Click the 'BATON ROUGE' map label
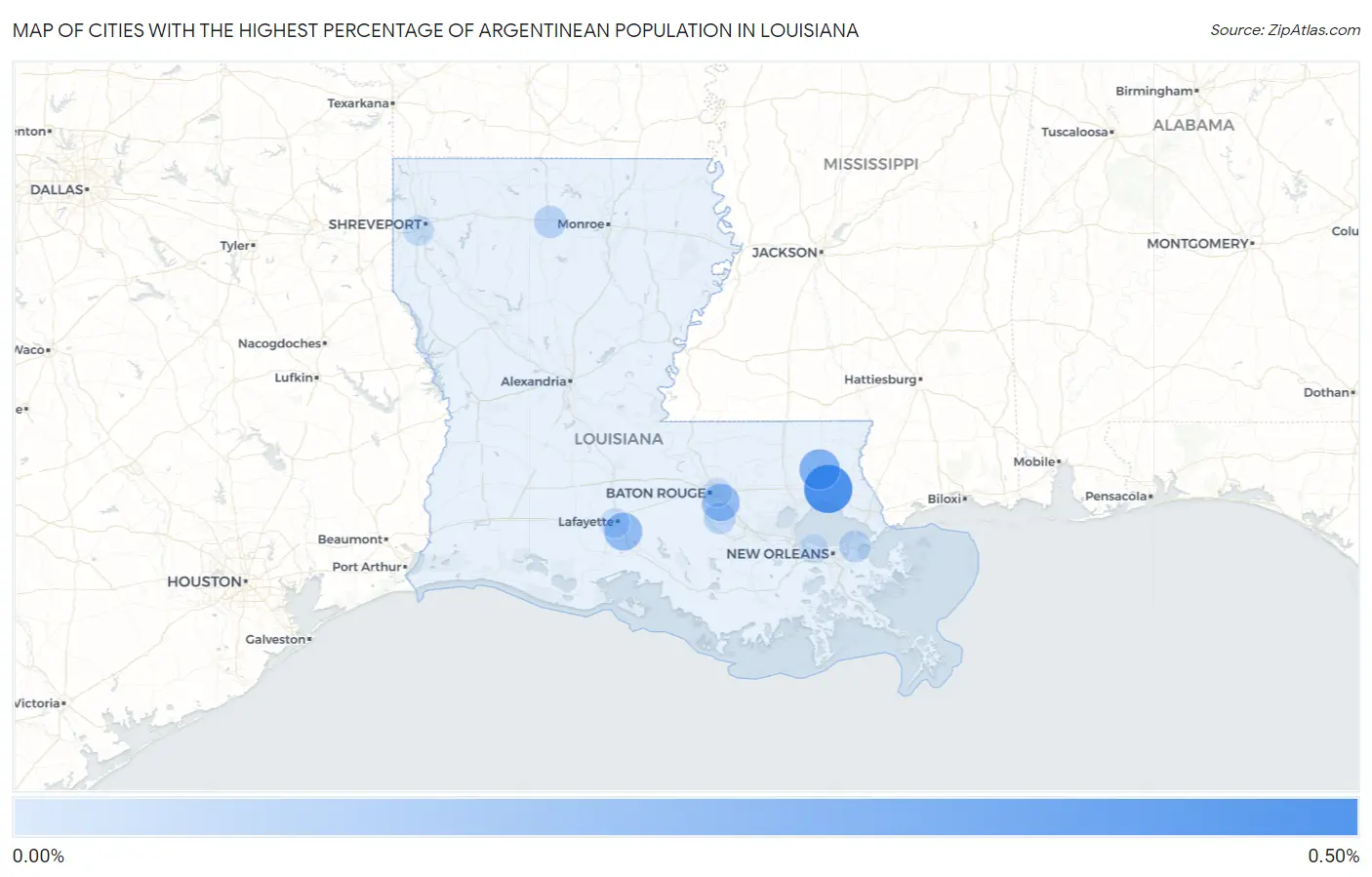 (x=656, y=494)
